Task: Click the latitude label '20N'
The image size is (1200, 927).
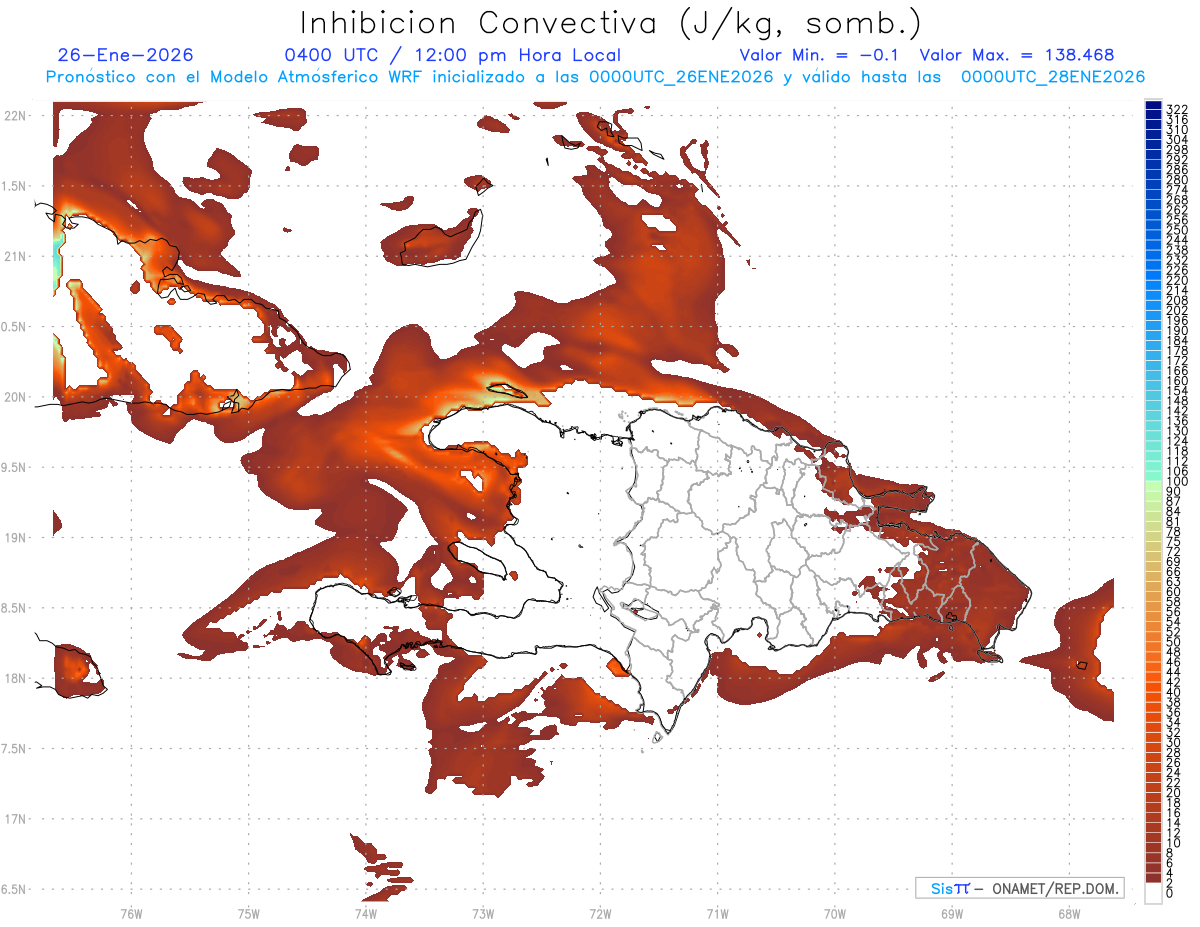Action: (x=14, y=397)
